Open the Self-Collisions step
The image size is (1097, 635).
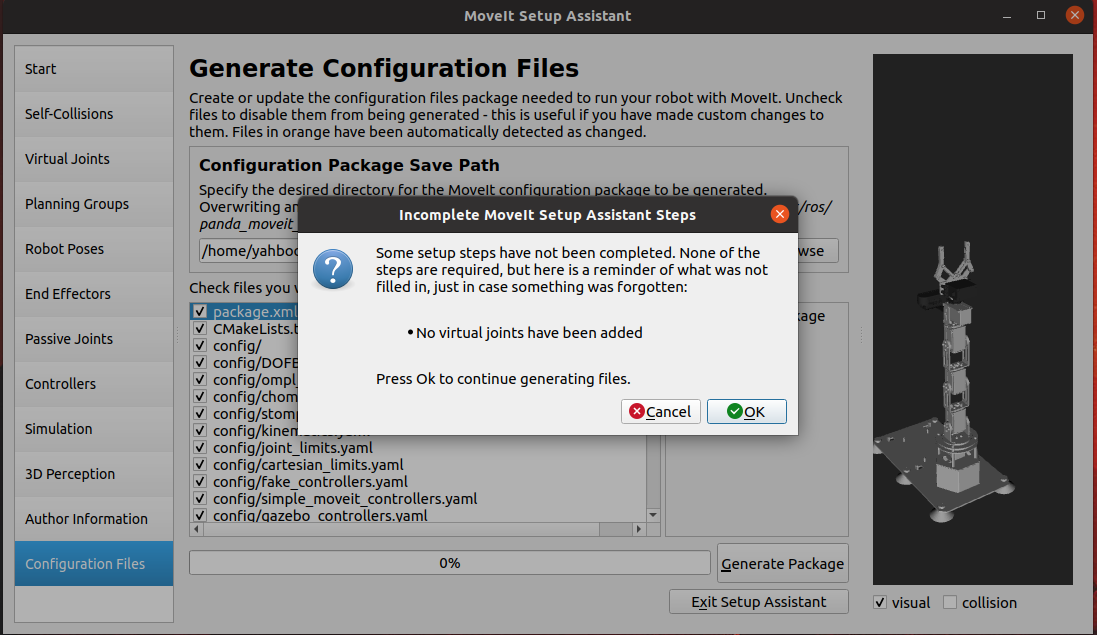(94, 113)
